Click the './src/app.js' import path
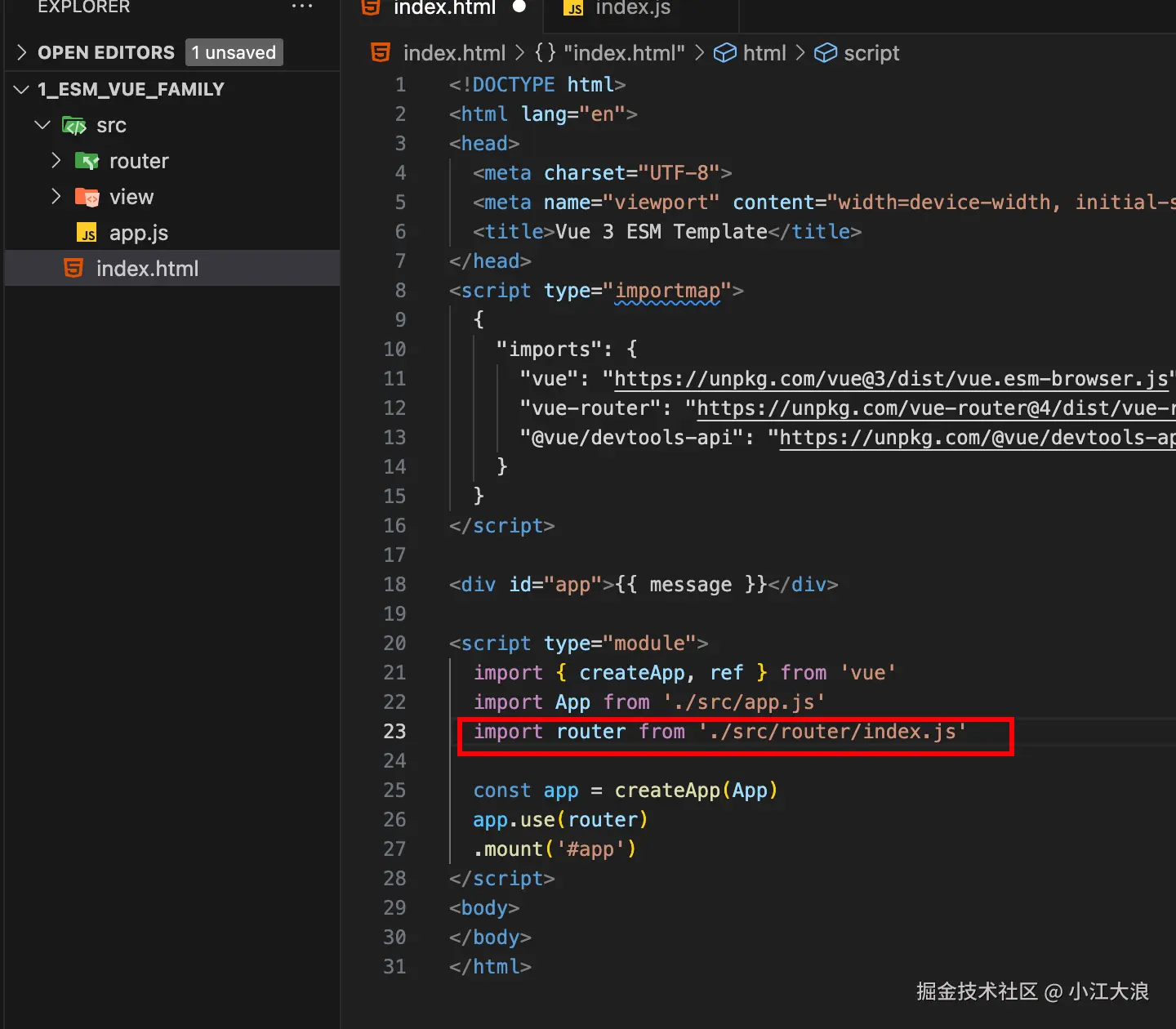The width and height of the screenshot is (1176, 1029). [x=744, y=702]
